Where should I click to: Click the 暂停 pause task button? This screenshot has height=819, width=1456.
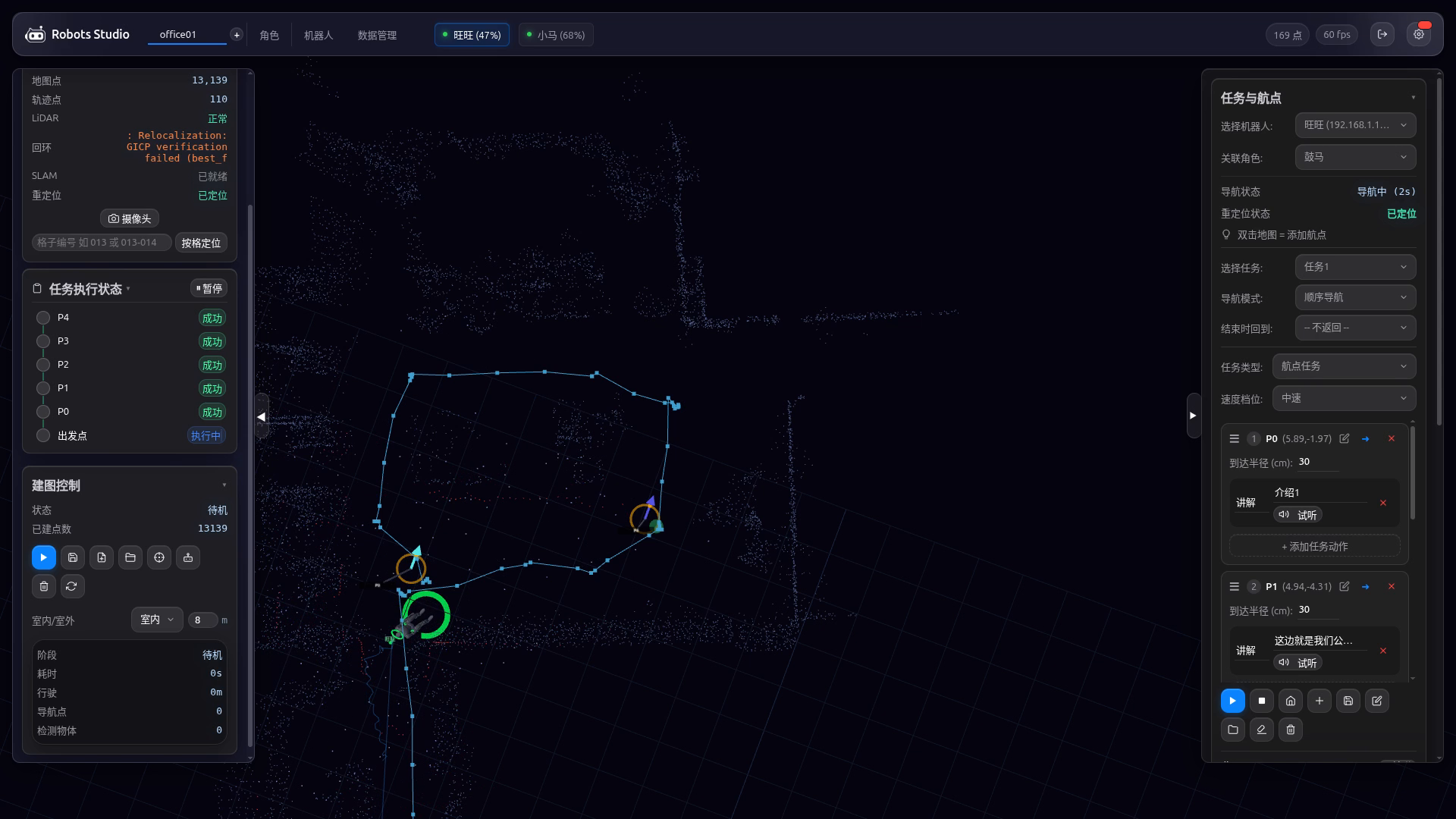209,288
